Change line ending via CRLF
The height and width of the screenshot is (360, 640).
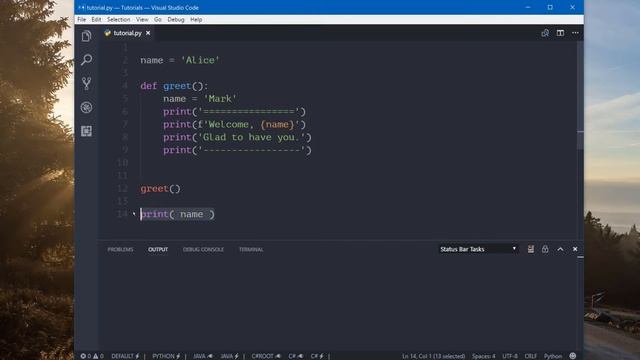[x=531, y=356]
